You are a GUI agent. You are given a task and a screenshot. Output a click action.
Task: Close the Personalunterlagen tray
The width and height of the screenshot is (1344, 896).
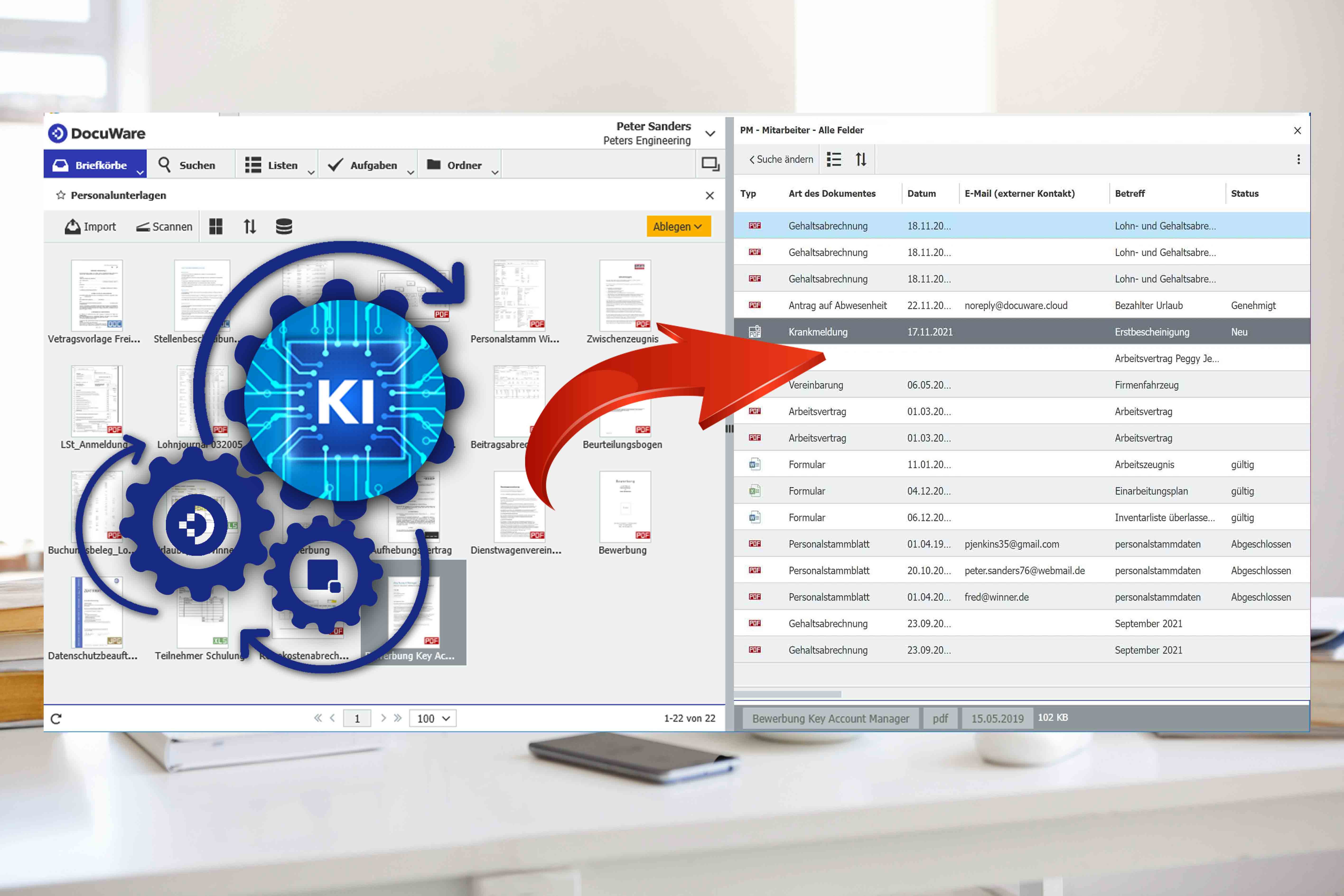coord(709,195)
